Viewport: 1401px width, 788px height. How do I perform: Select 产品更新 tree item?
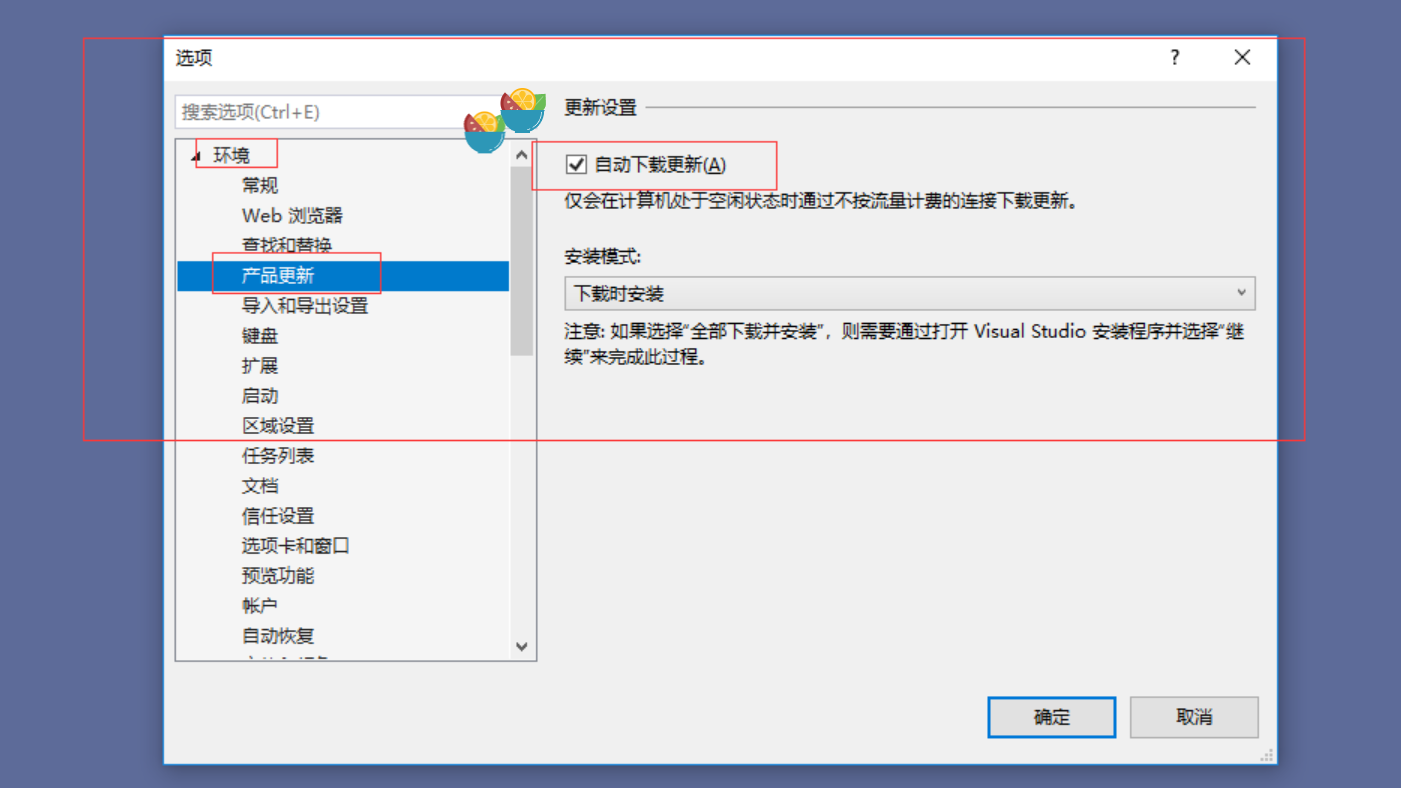[343, 276]
